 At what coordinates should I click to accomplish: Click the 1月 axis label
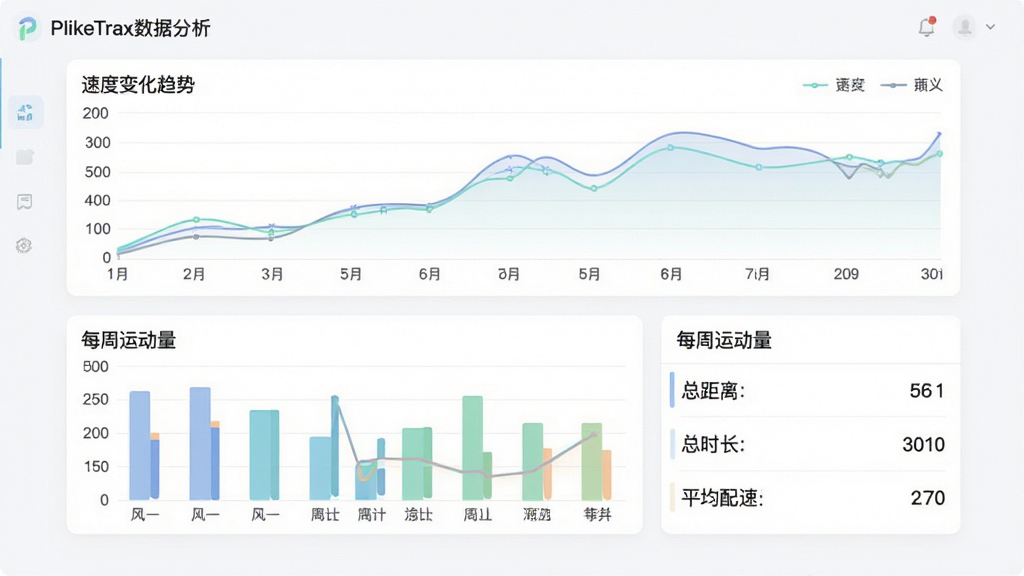(118, 274)
